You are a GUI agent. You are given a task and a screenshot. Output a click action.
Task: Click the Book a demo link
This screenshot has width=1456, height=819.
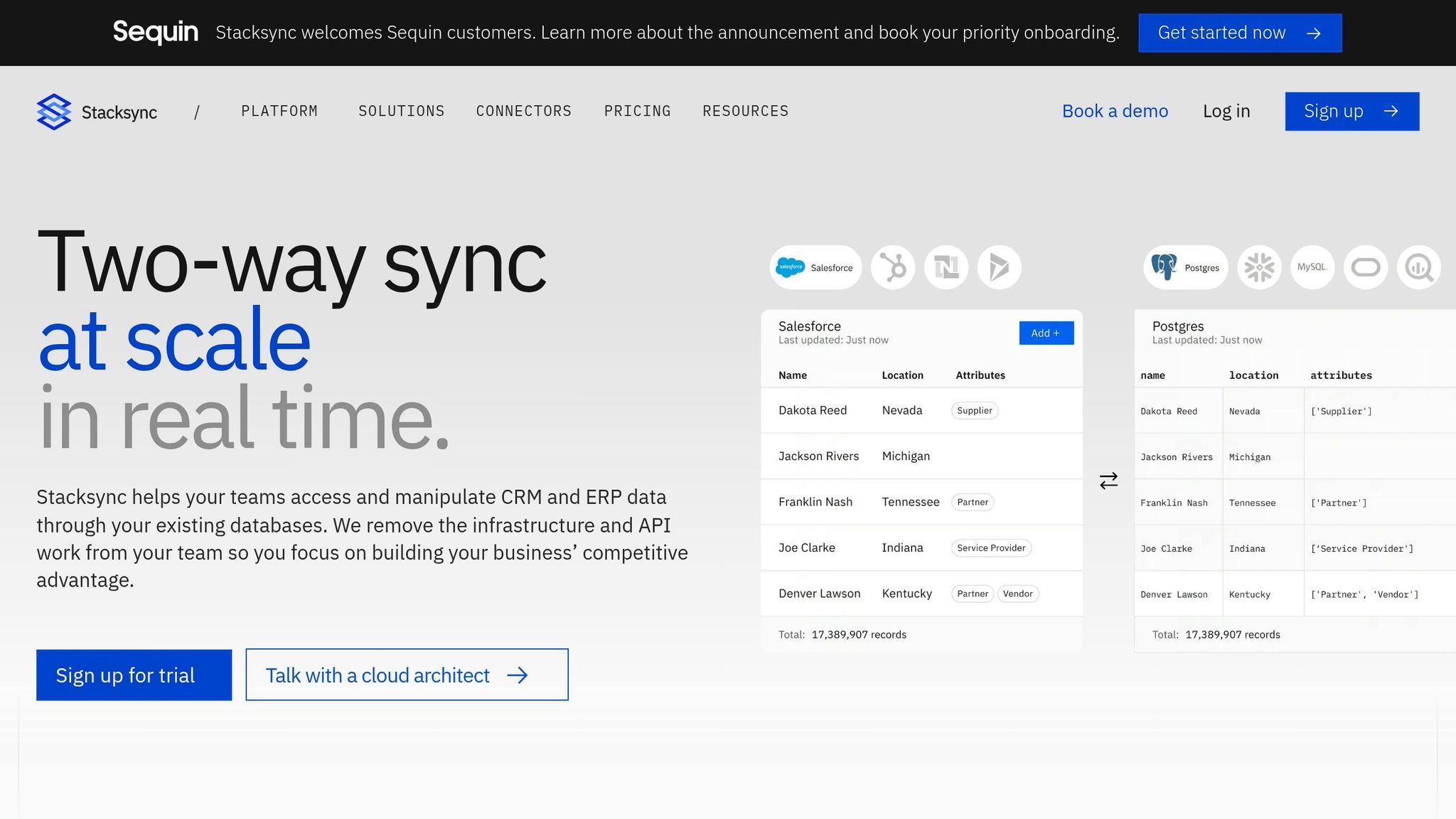(1115, 111)
